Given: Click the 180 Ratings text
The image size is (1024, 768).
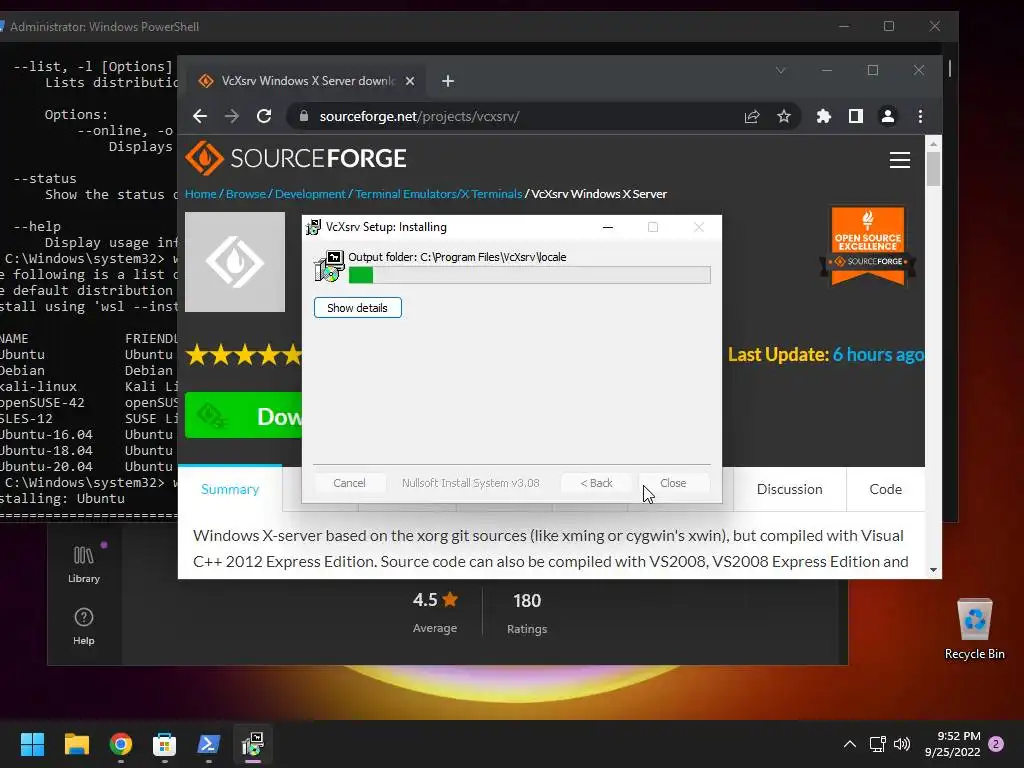Looking at the screenshot, I should point(527,613).
